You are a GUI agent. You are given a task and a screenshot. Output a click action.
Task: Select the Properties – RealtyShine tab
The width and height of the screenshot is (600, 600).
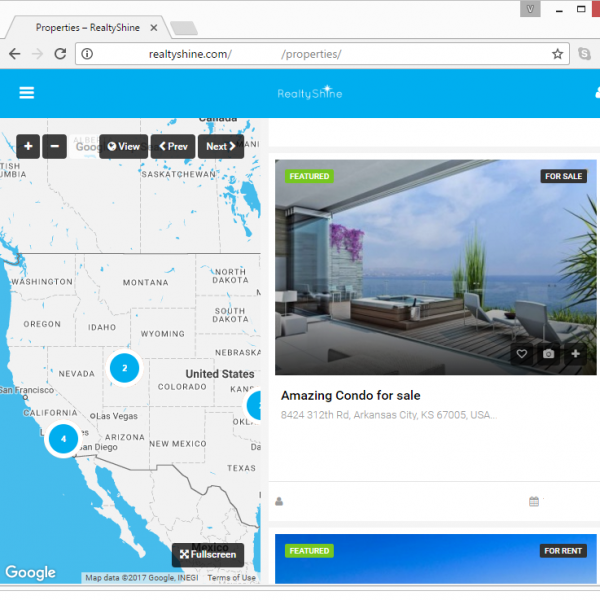(x=88, y=28)
